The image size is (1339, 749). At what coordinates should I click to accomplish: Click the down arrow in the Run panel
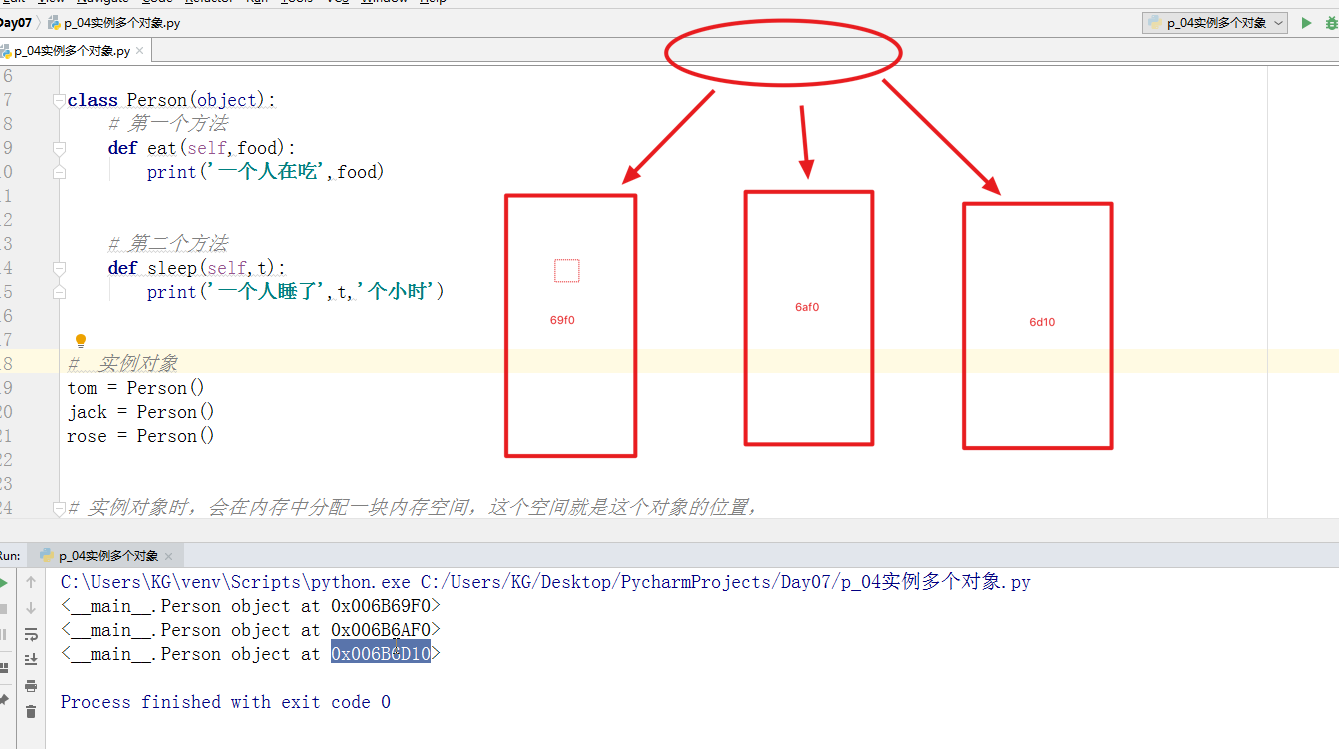coord(31,607)
